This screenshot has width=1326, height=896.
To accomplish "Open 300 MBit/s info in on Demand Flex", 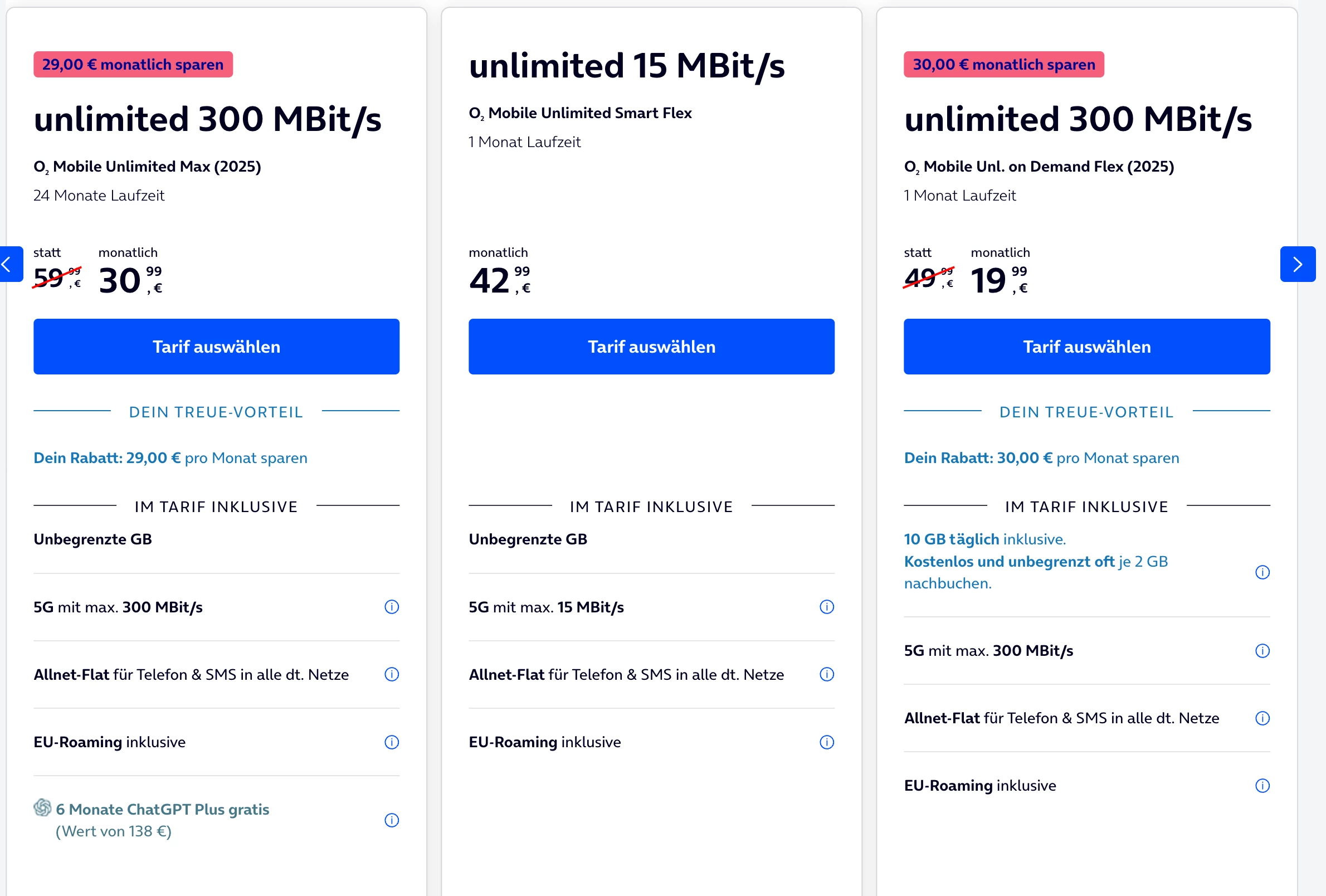I will tap(1262, 651).
